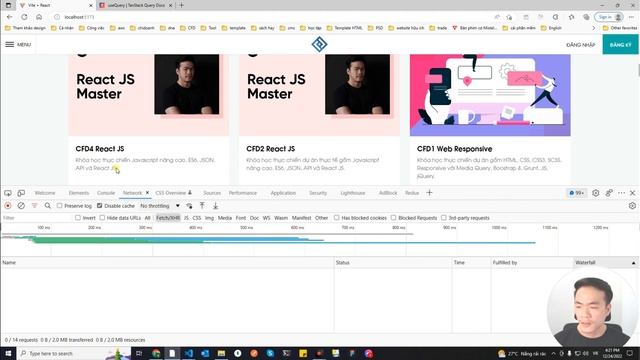Image resolution: width=640 pixels, height=360 pixels.
Task: Click the network overview timeline
Action: tap(320, 240)
